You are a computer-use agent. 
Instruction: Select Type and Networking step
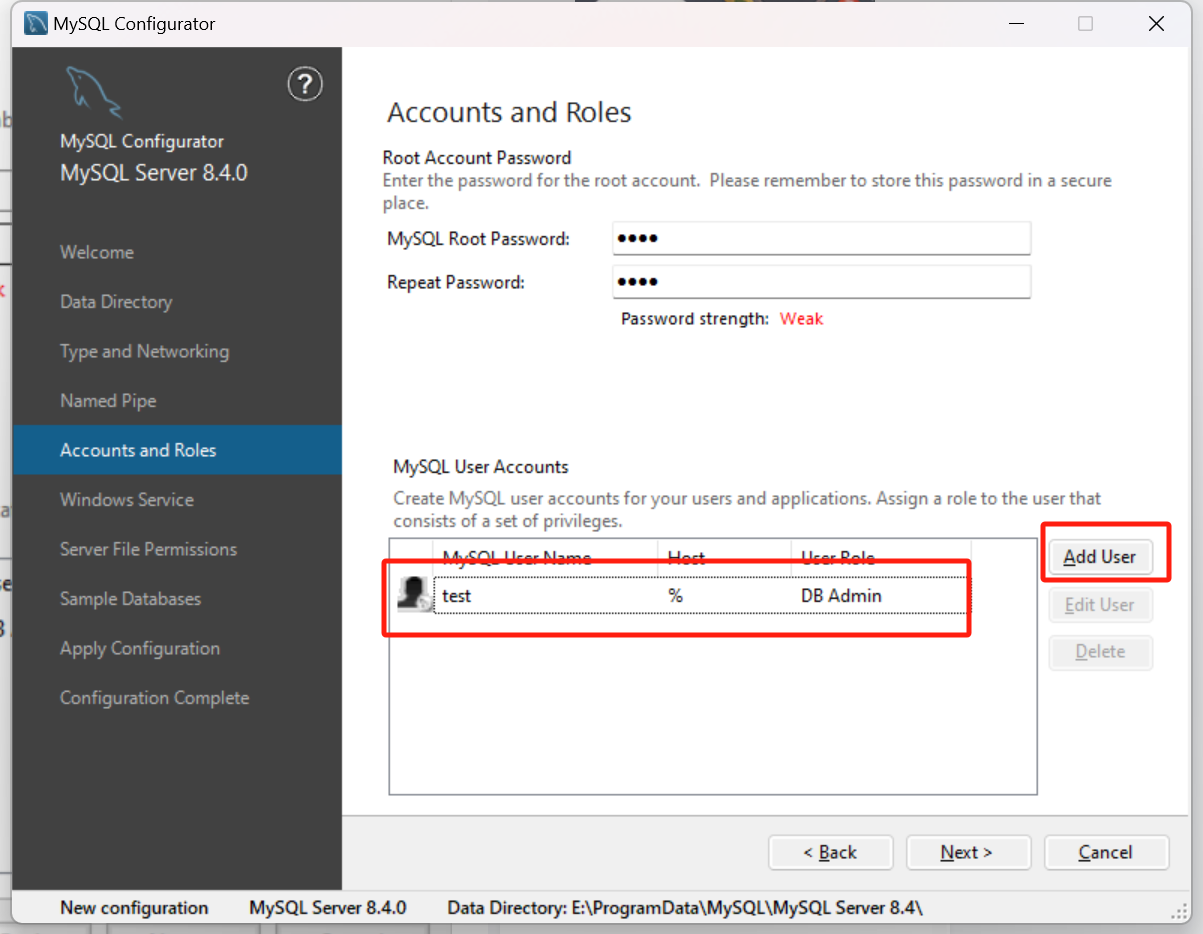144,351
